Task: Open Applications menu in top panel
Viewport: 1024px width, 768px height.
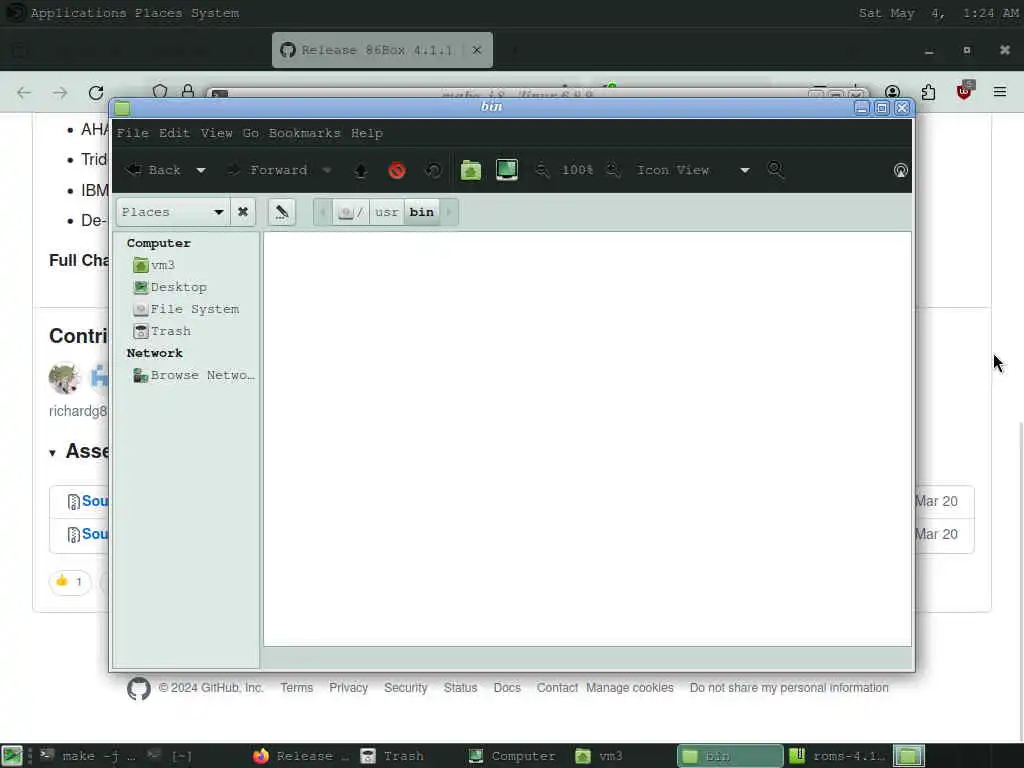Action: (78, 13)
